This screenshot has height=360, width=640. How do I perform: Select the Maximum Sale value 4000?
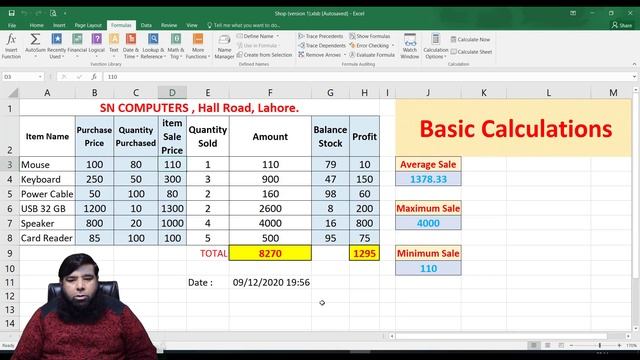[428, 223]
